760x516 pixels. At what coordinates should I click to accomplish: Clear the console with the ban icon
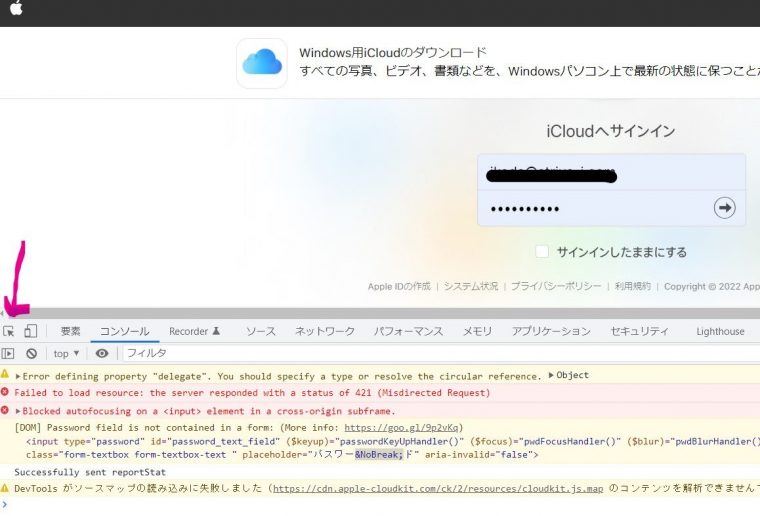(32, 354)
